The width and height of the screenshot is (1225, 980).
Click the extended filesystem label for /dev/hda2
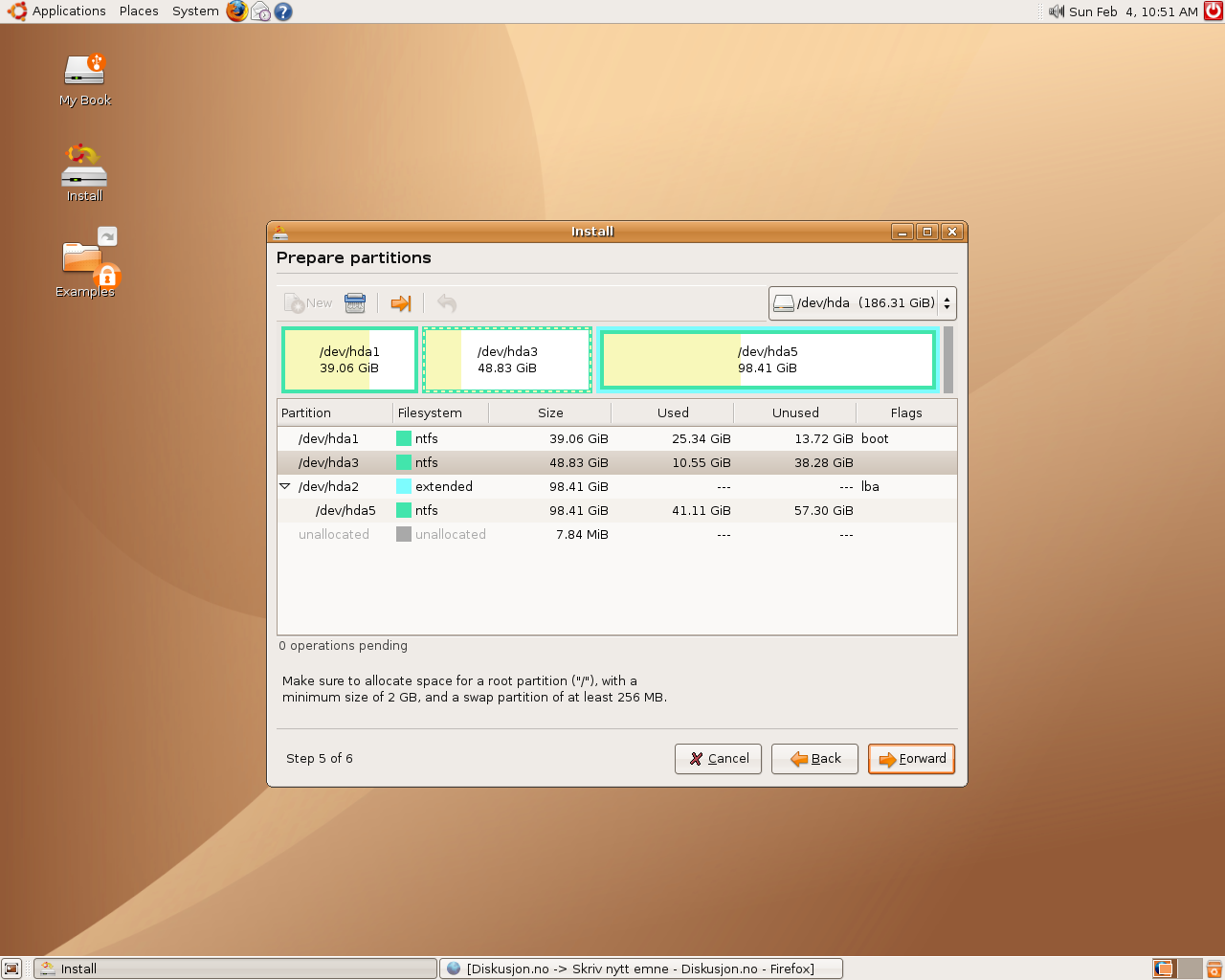pos(444,487)
